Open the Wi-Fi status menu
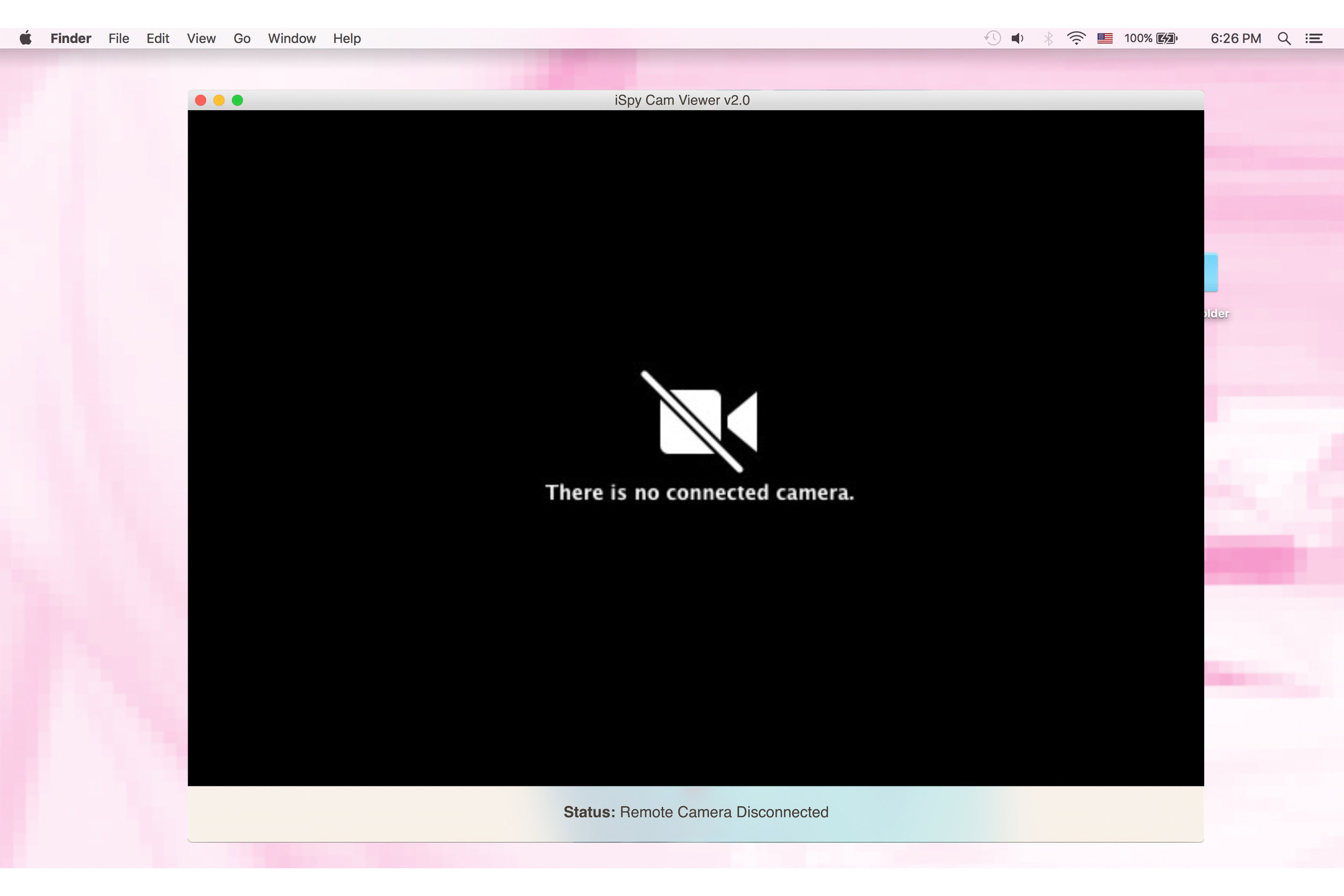 (1076, 38)
